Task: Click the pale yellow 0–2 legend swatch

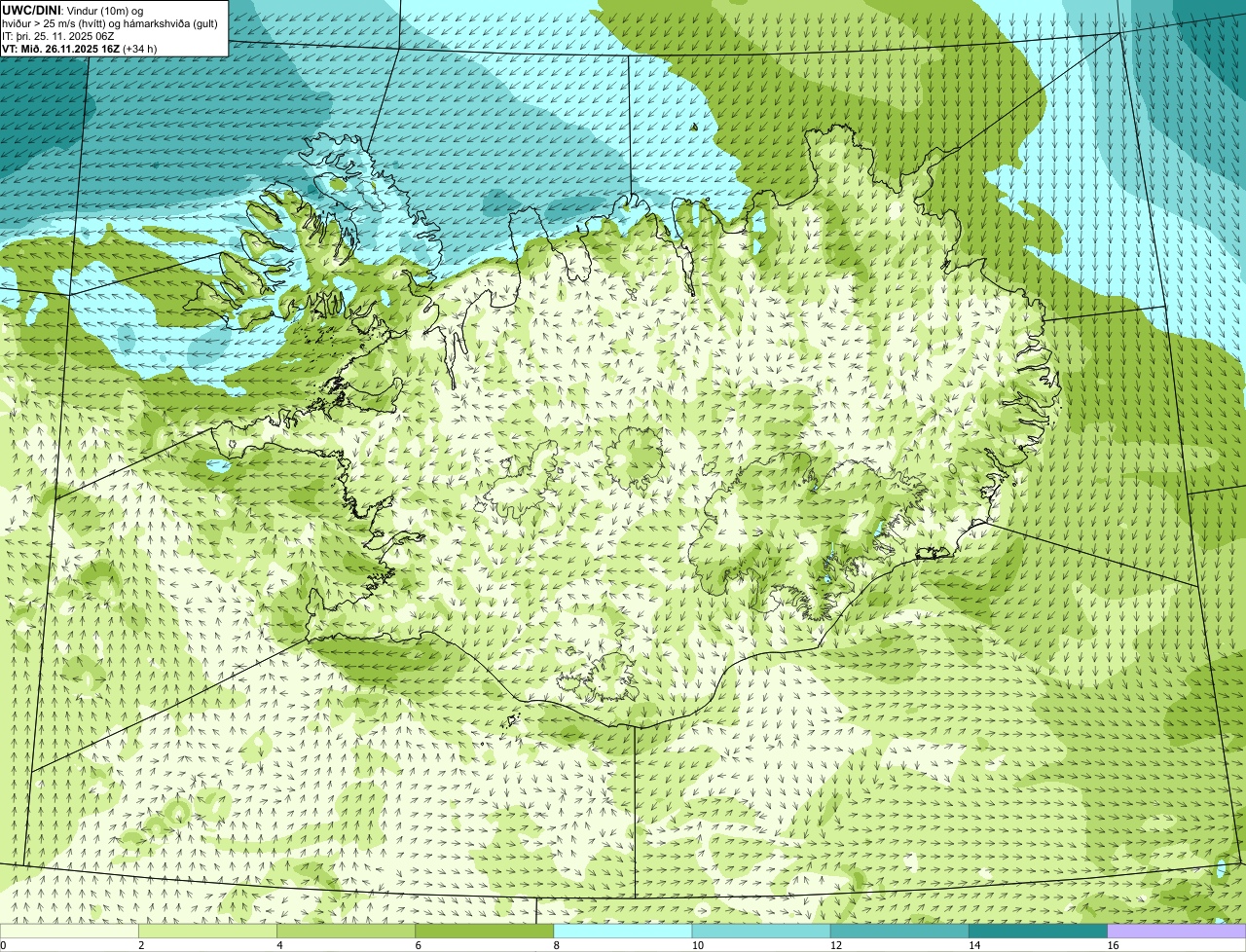Action: [x=69, y=931]
